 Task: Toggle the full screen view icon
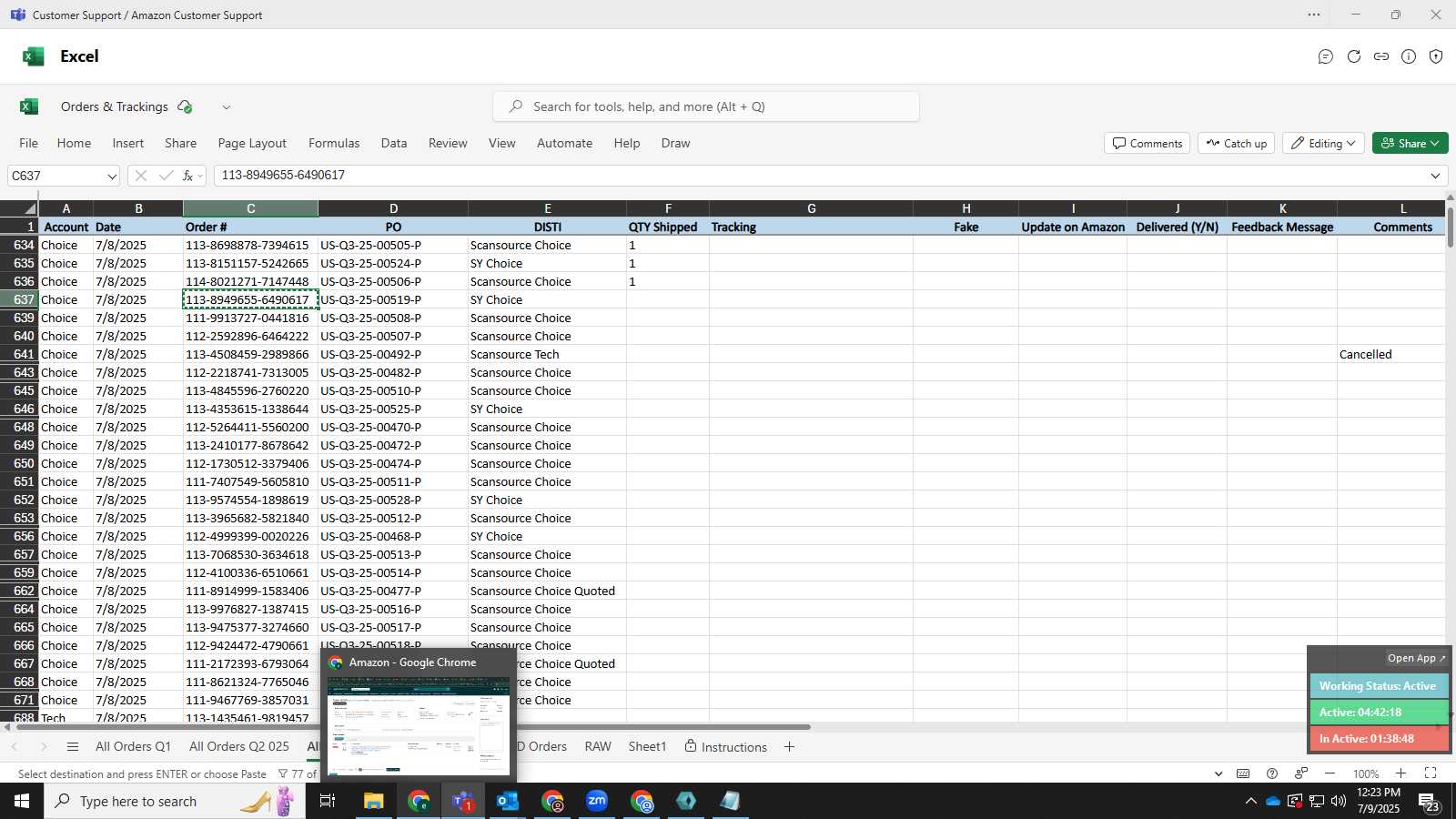1431,773
